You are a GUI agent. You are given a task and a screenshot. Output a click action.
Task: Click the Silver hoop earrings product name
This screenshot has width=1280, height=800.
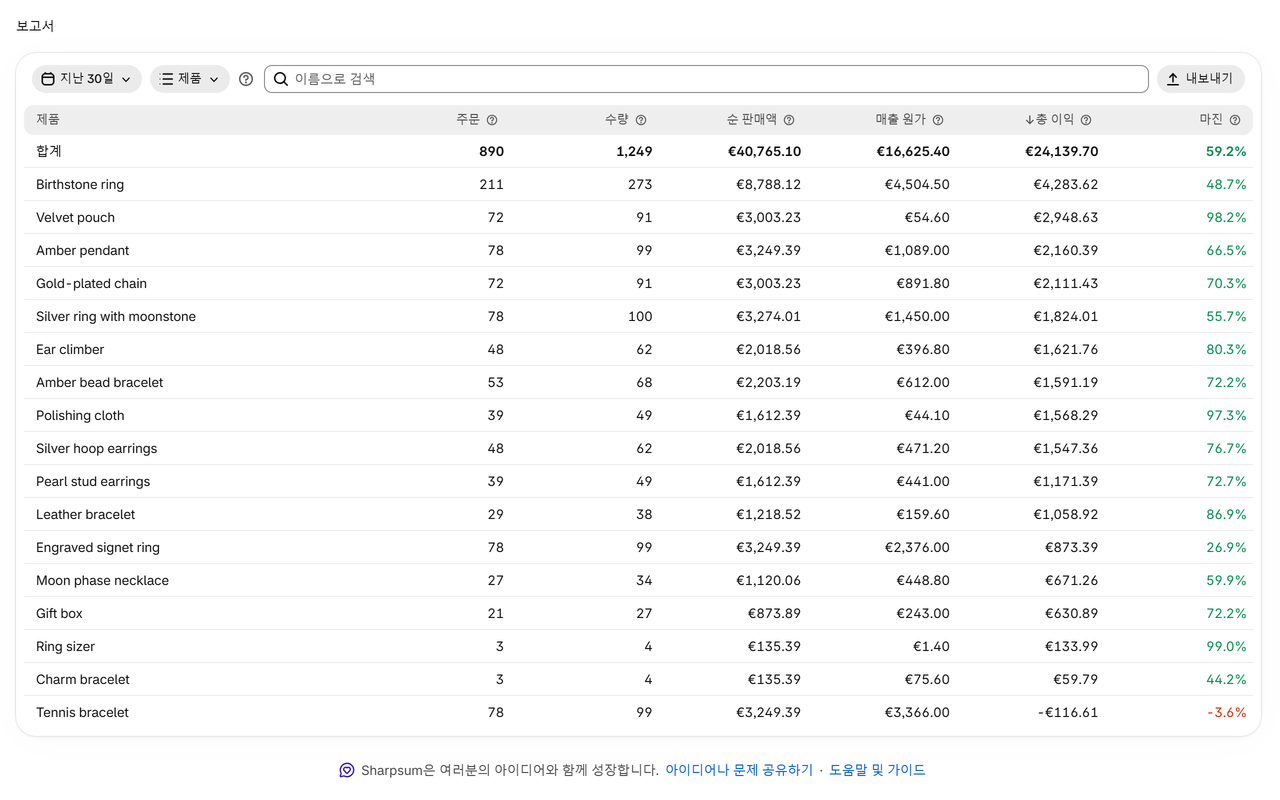coord(96,448)
